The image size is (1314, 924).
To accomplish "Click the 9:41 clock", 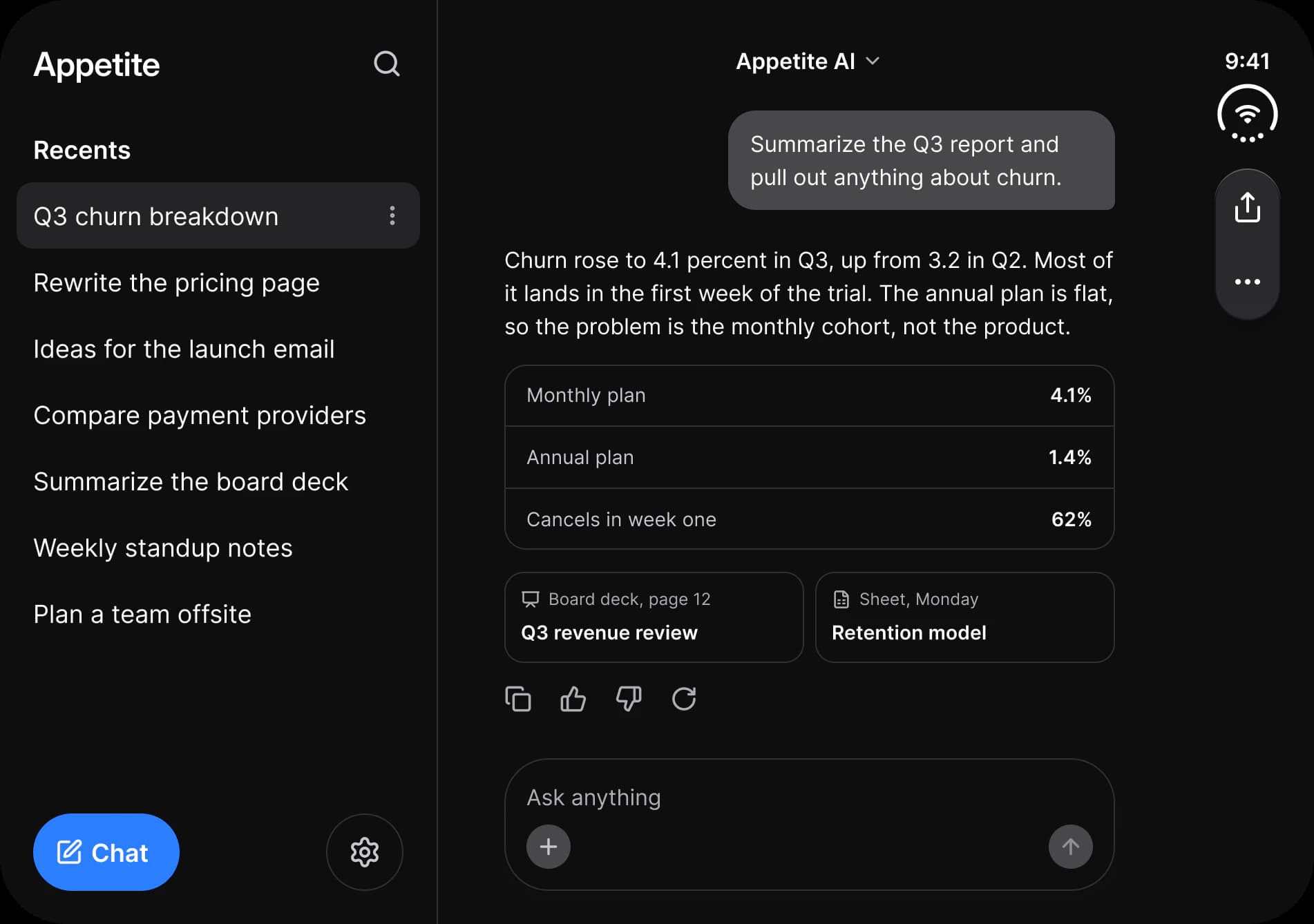I will pos(1247,61).
